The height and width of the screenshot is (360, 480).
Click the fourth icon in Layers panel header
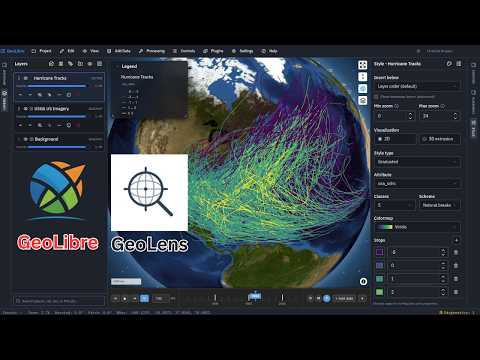tap(80, 64)
